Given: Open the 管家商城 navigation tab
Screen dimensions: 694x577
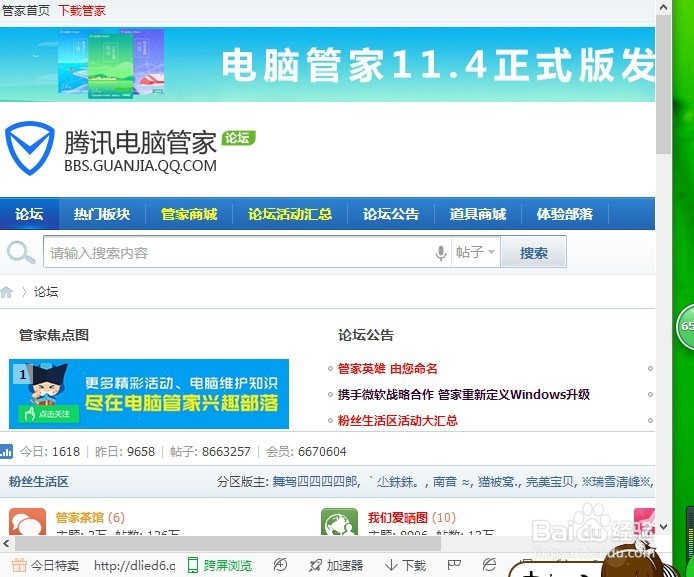Looking at the screenshot, I should [x=189, y=214].
